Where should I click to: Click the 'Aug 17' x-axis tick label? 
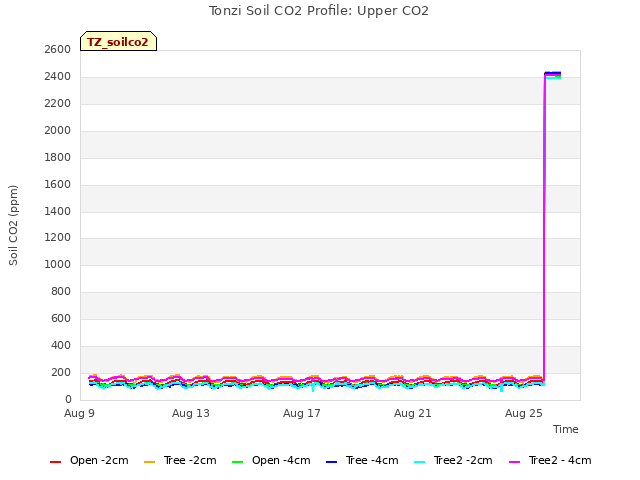pos(302,413)
